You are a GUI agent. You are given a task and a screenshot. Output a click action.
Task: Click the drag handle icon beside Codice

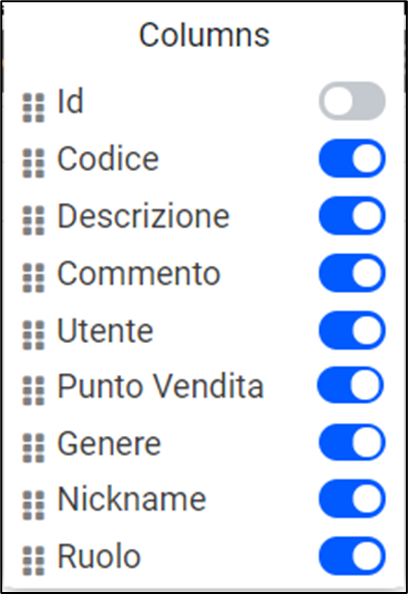[34, 164]
